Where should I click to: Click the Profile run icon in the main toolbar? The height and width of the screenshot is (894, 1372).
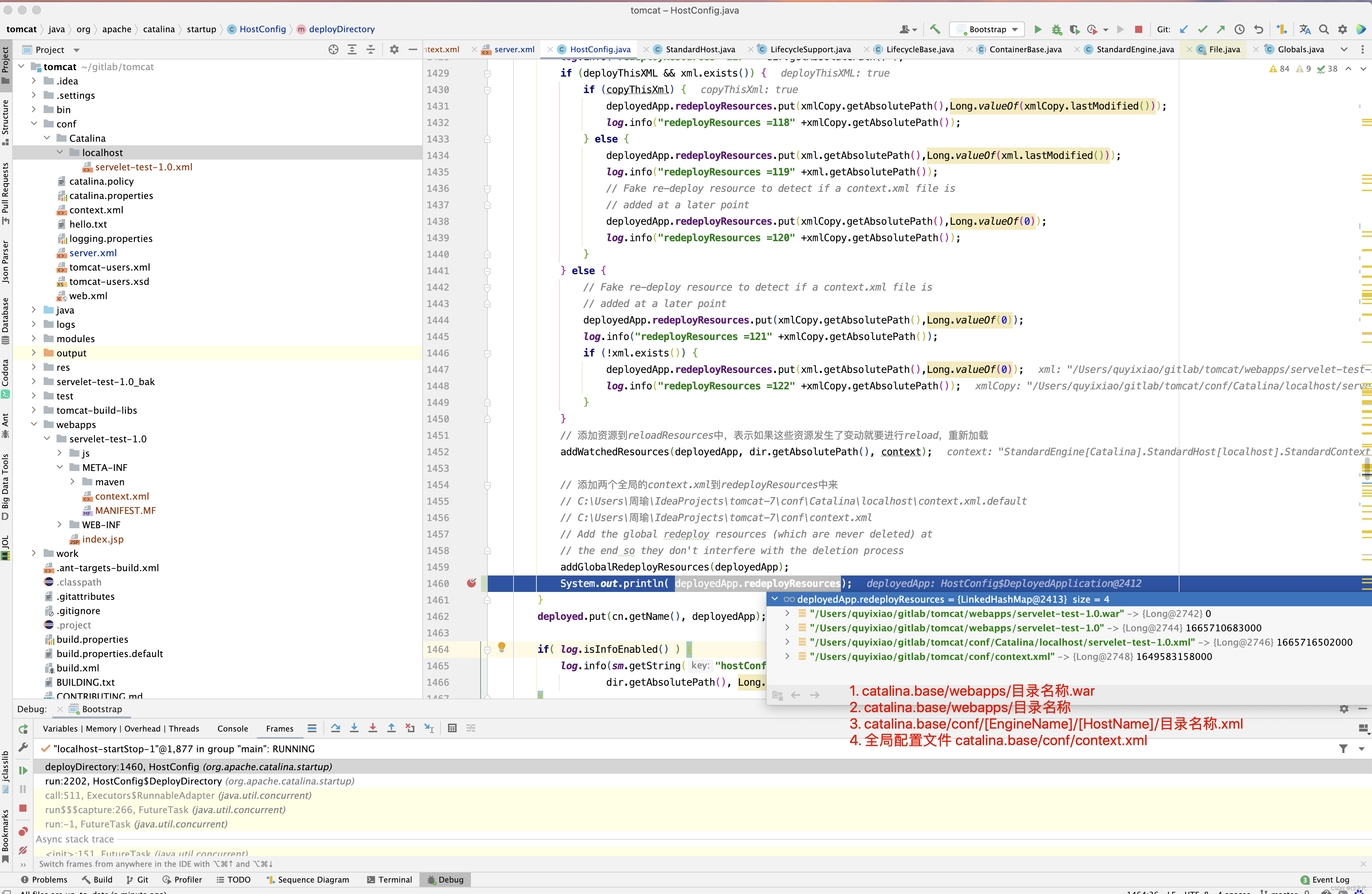click(1093, 29)
